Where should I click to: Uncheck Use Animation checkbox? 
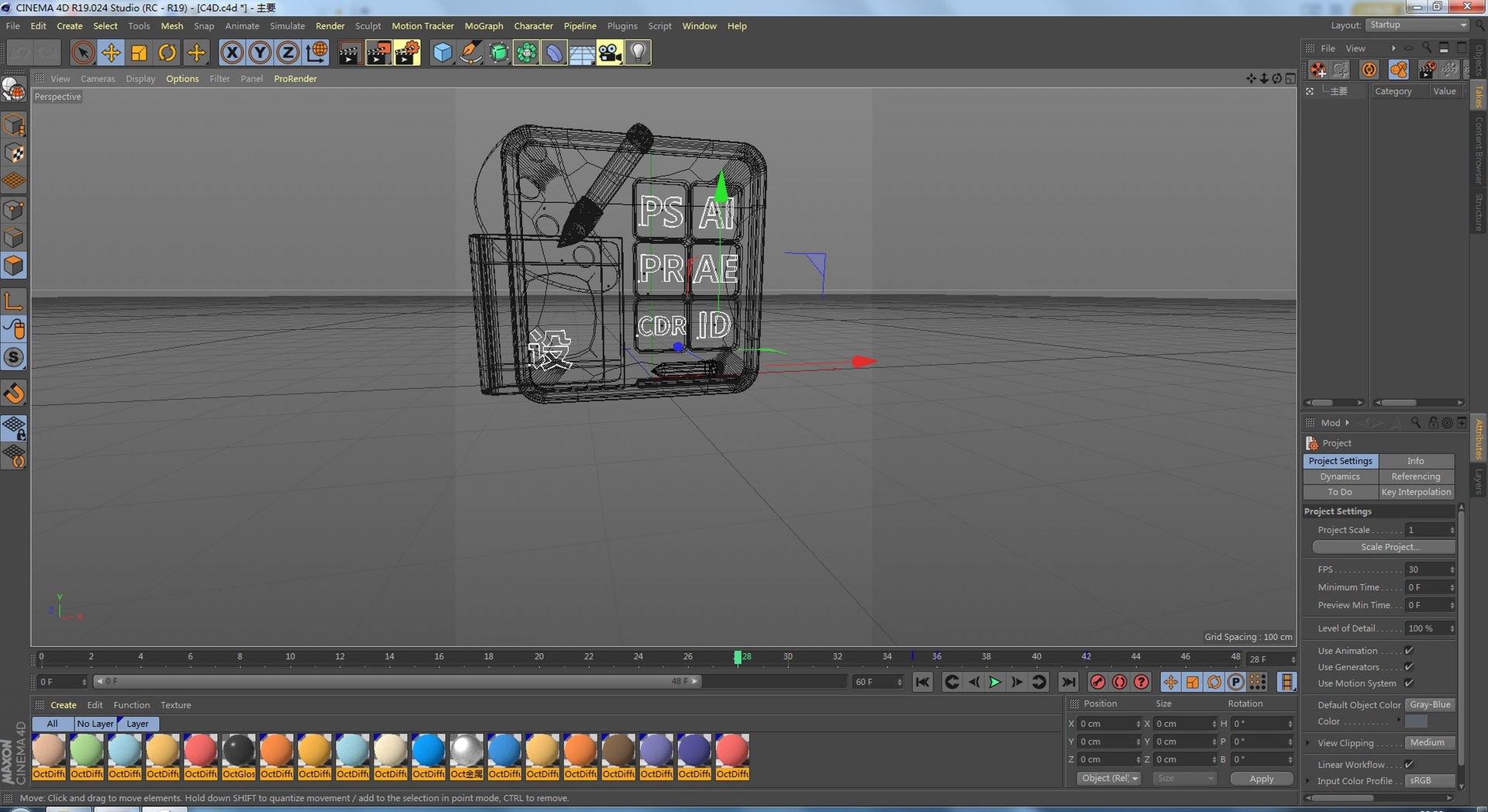pyautogui.click(x=1409, y=651)
